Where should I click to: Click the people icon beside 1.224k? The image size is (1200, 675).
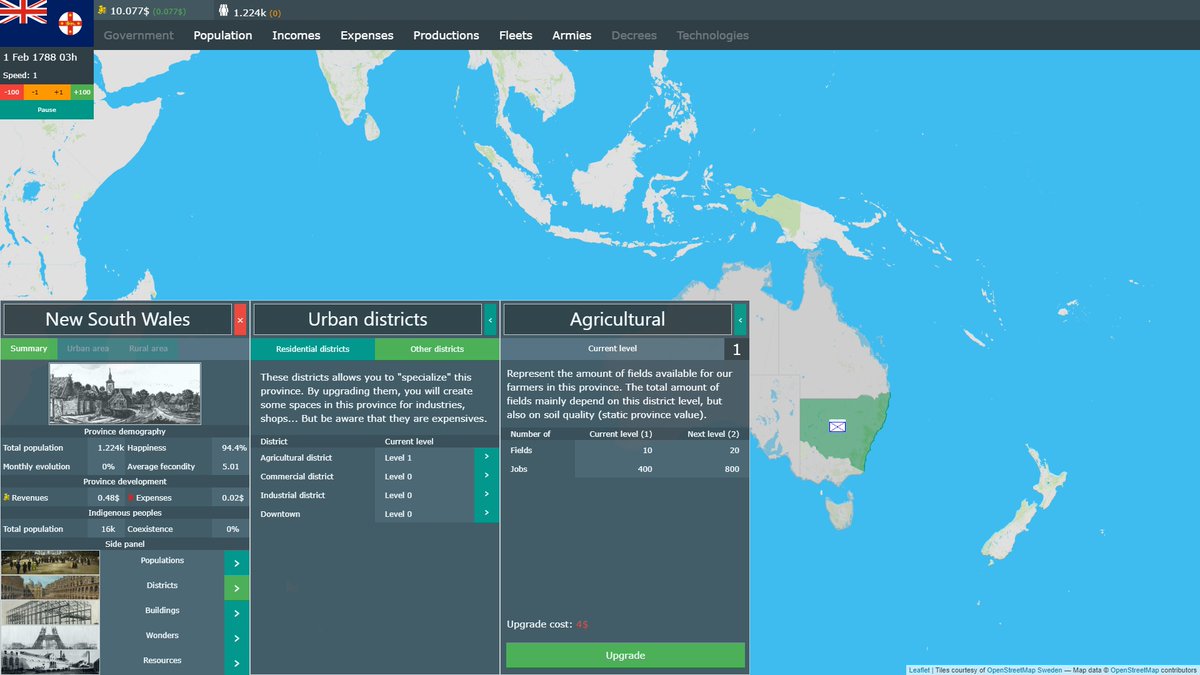(x=223, y=11)
